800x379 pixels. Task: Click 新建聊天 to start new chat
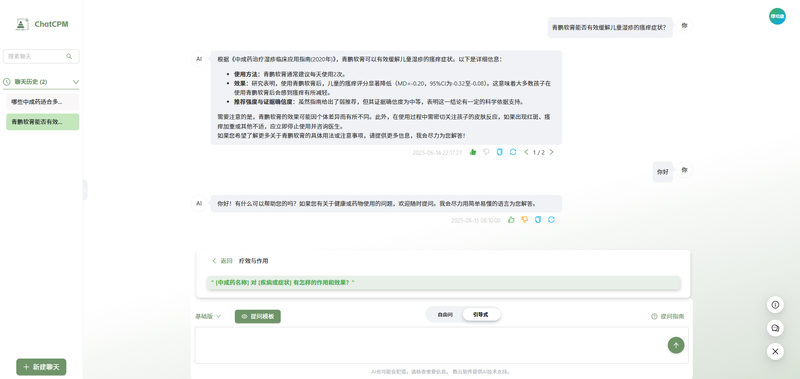pos(41,367)
